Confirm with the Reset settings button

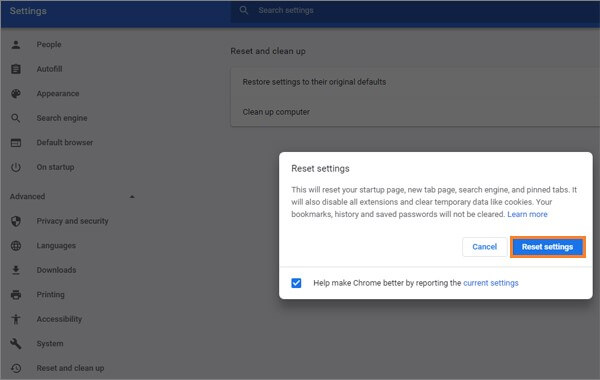(548, 247)
